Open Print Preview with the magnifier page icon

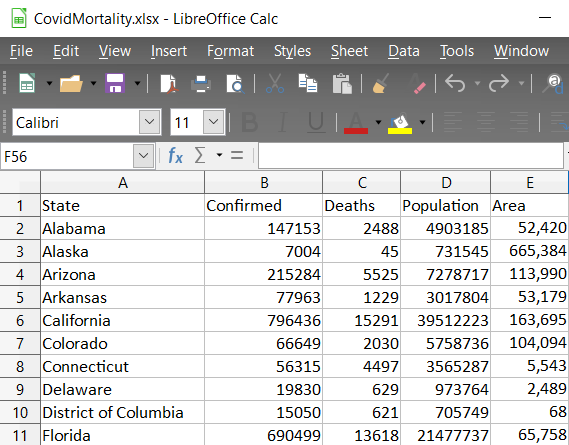click(x=235, y=84)
